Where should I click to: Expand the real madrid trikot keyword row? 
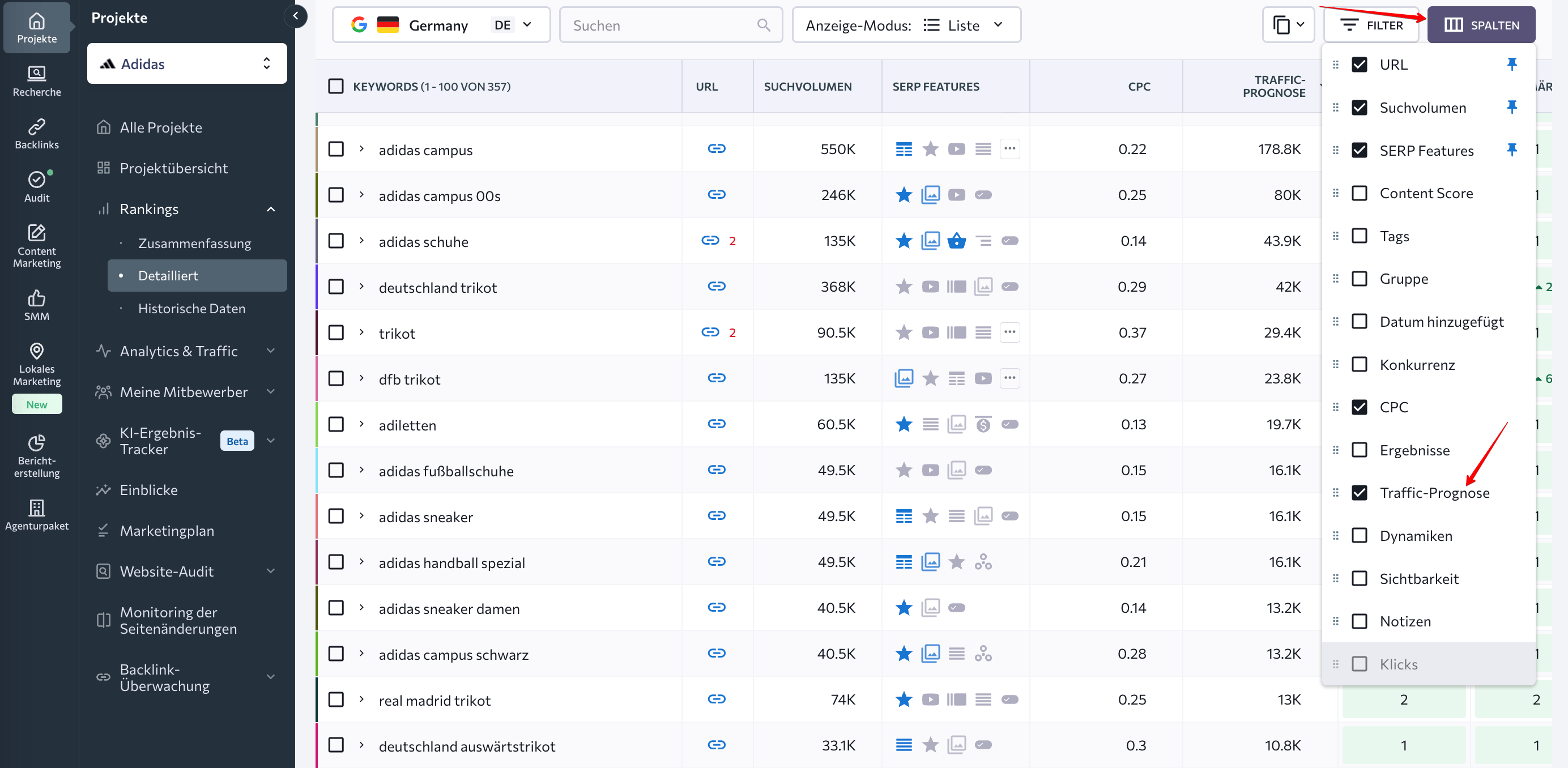361,700
